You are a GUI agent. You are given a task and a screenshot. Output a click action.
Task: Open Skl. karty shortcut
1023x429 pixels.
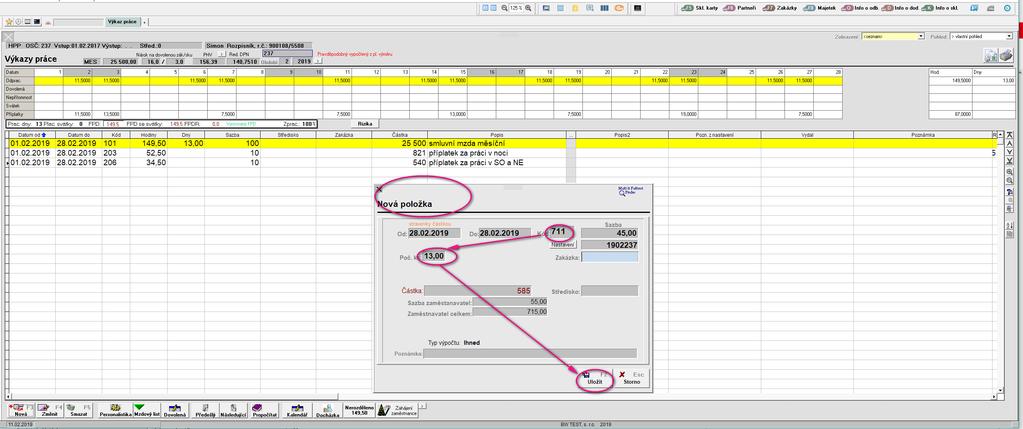(700, 8)
